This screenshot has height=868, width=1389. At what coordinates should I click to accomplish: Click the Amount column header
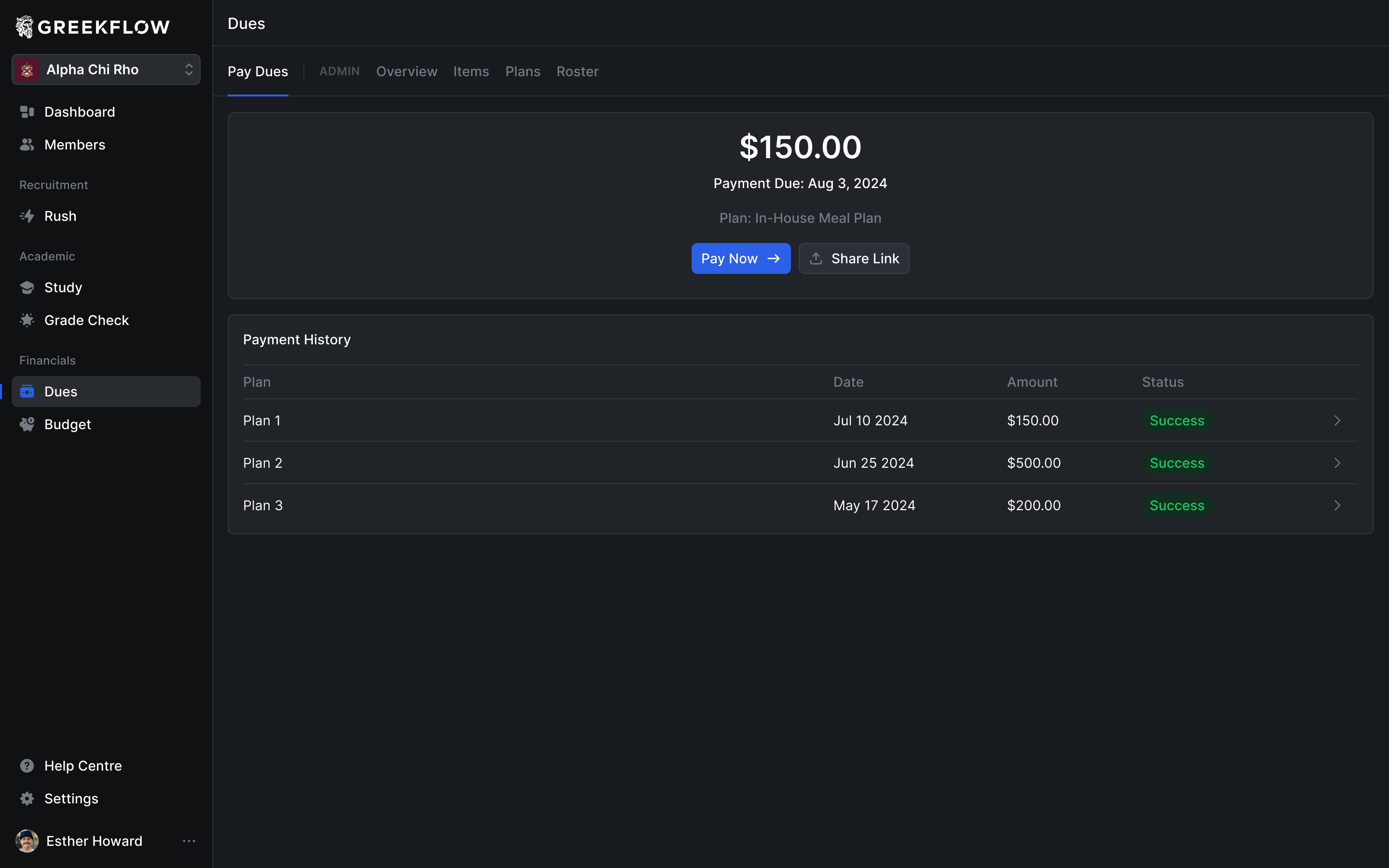point(1032,382)
